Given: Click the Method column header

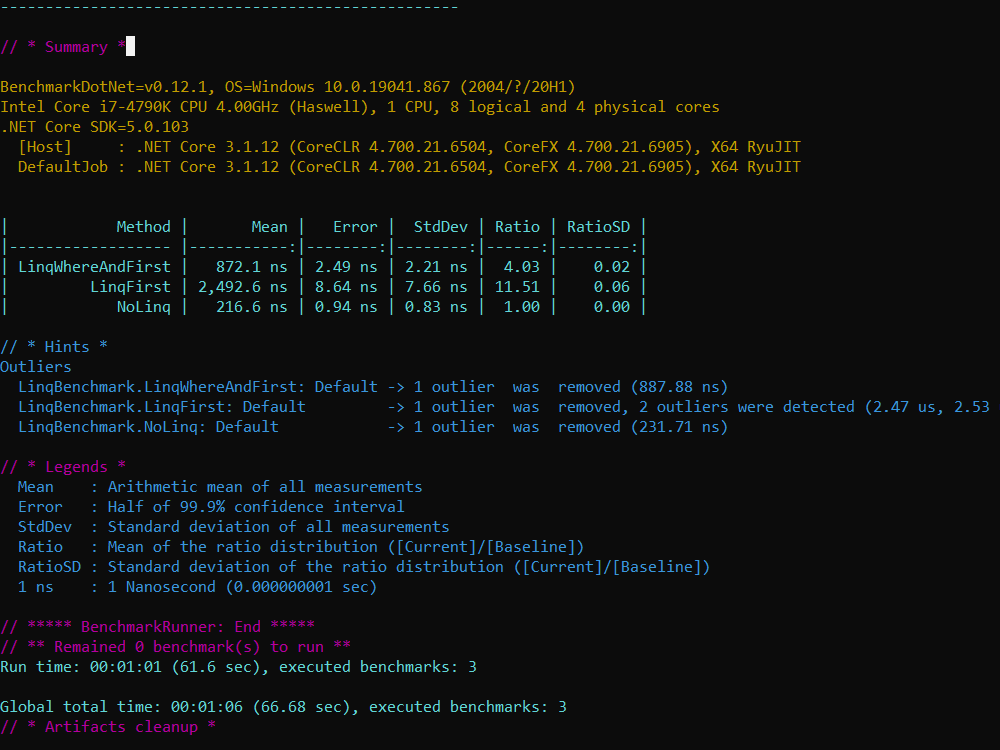Looking at the screenshot, I should [x=143, y=227].
